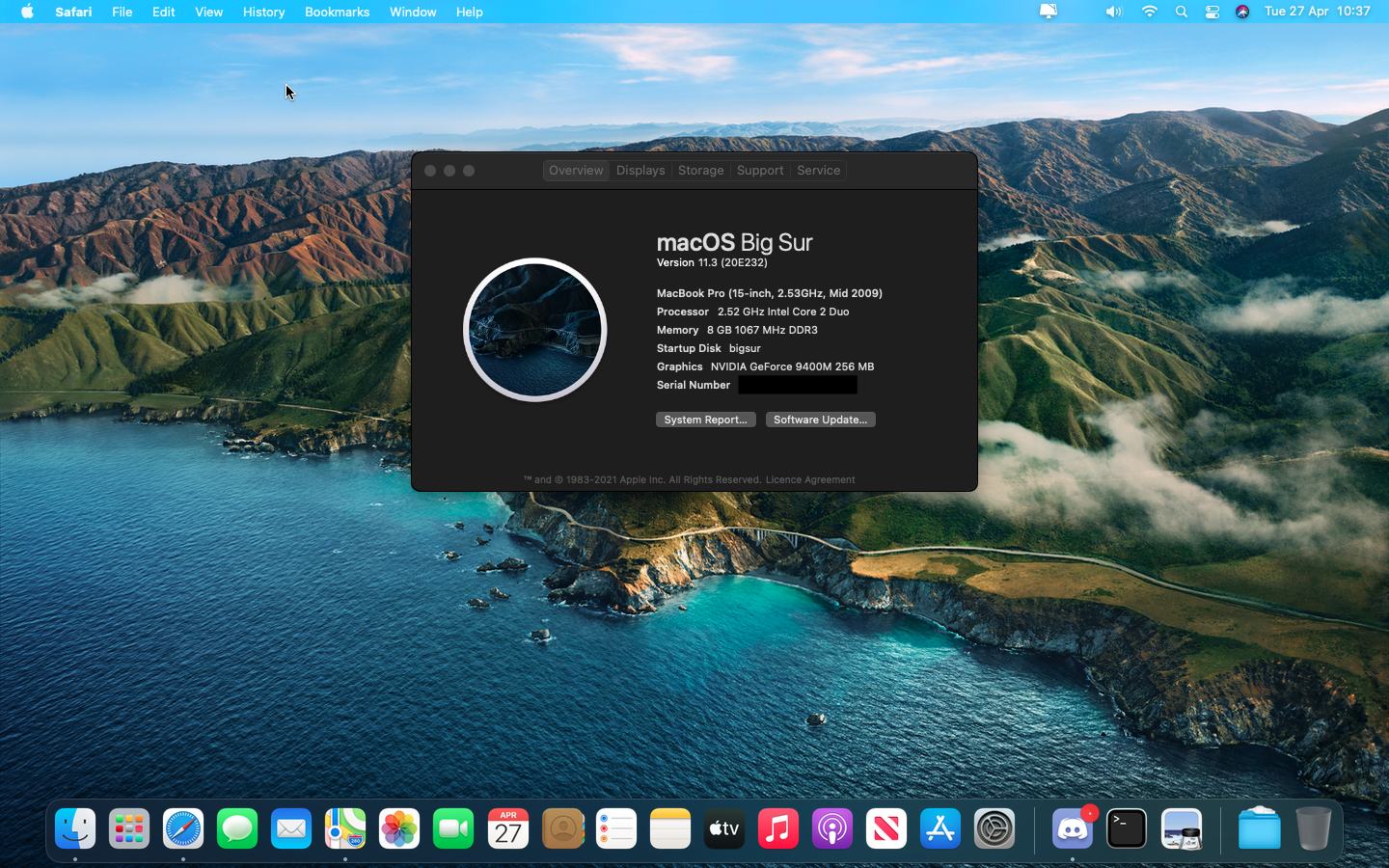Open Reminders app in Dock
Viewport: 1389px width, 868px height.
(x=616, y=828)
